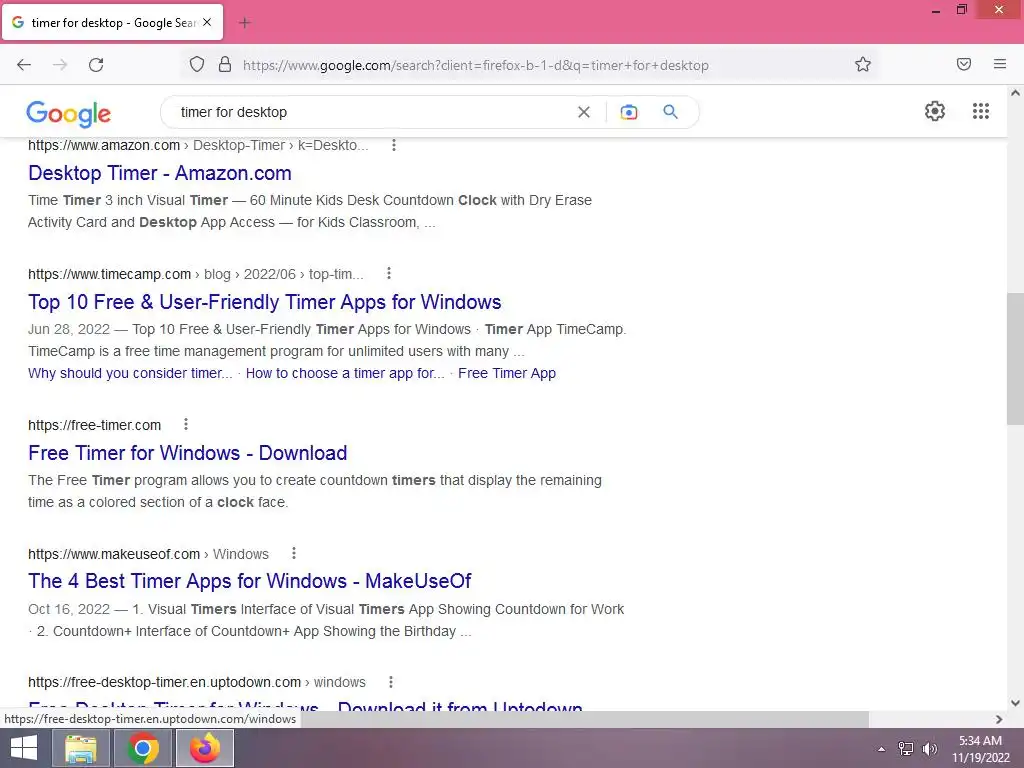
Task: Open 'Free Timer for Windows - Download' result
Action: pos(187,453)
